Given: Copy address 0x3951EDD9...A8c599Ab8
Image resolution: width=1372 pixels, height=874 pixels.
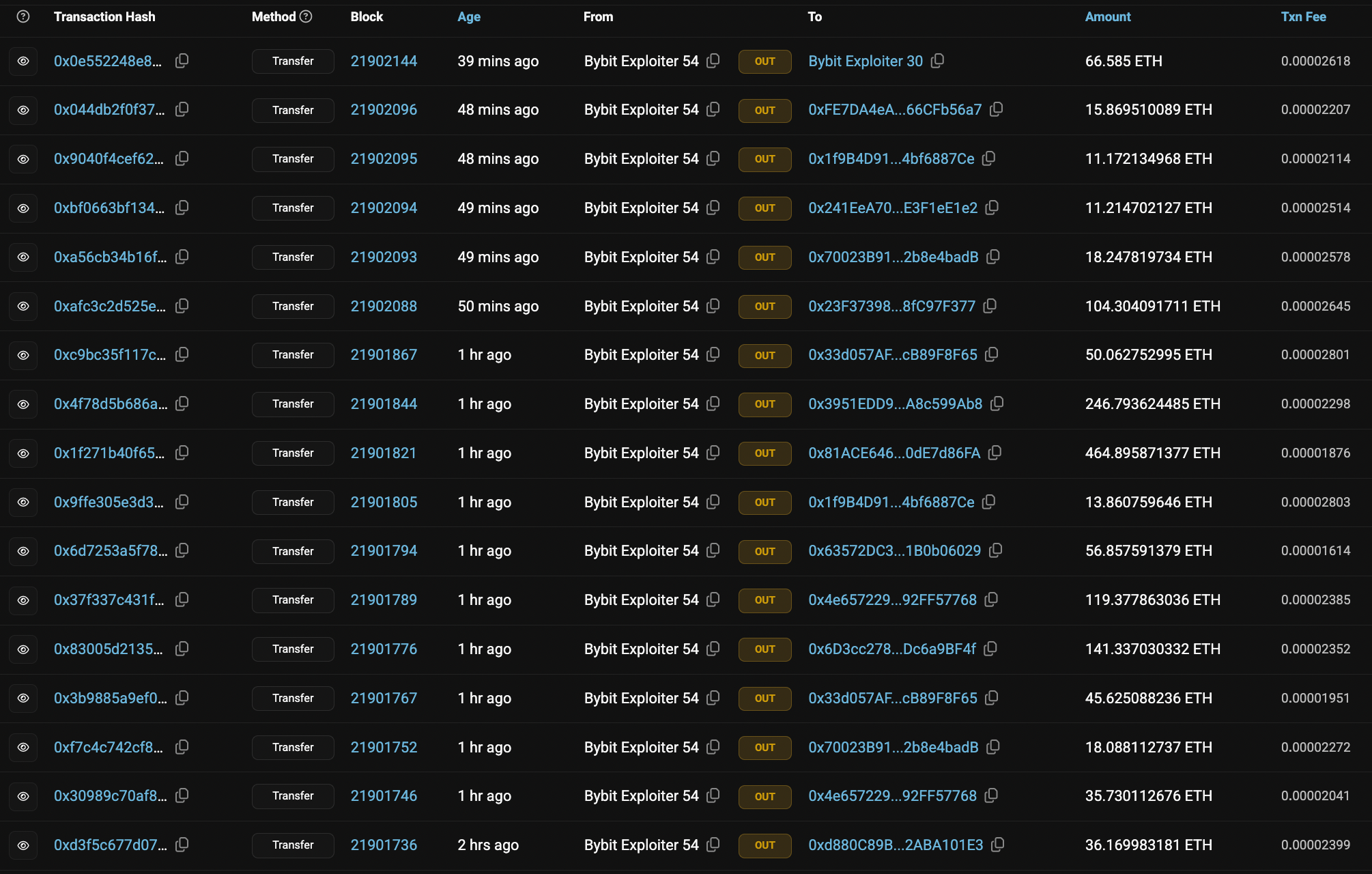Looking at the screenshot, I should 997,404.
